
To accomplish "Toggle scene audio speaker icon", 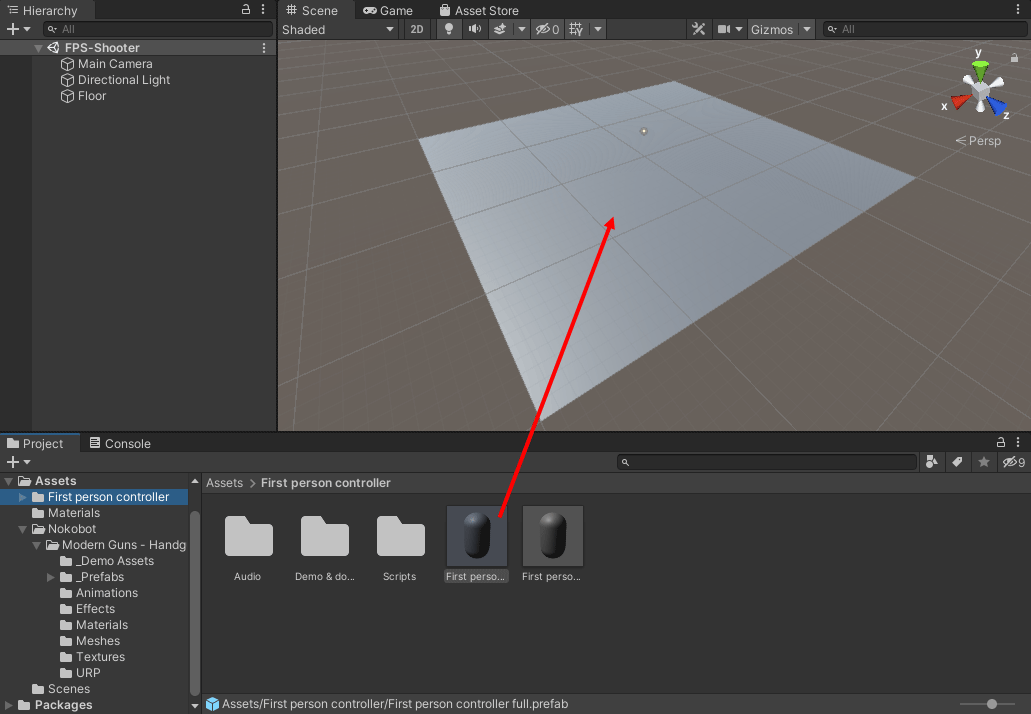I will (474, 29).
